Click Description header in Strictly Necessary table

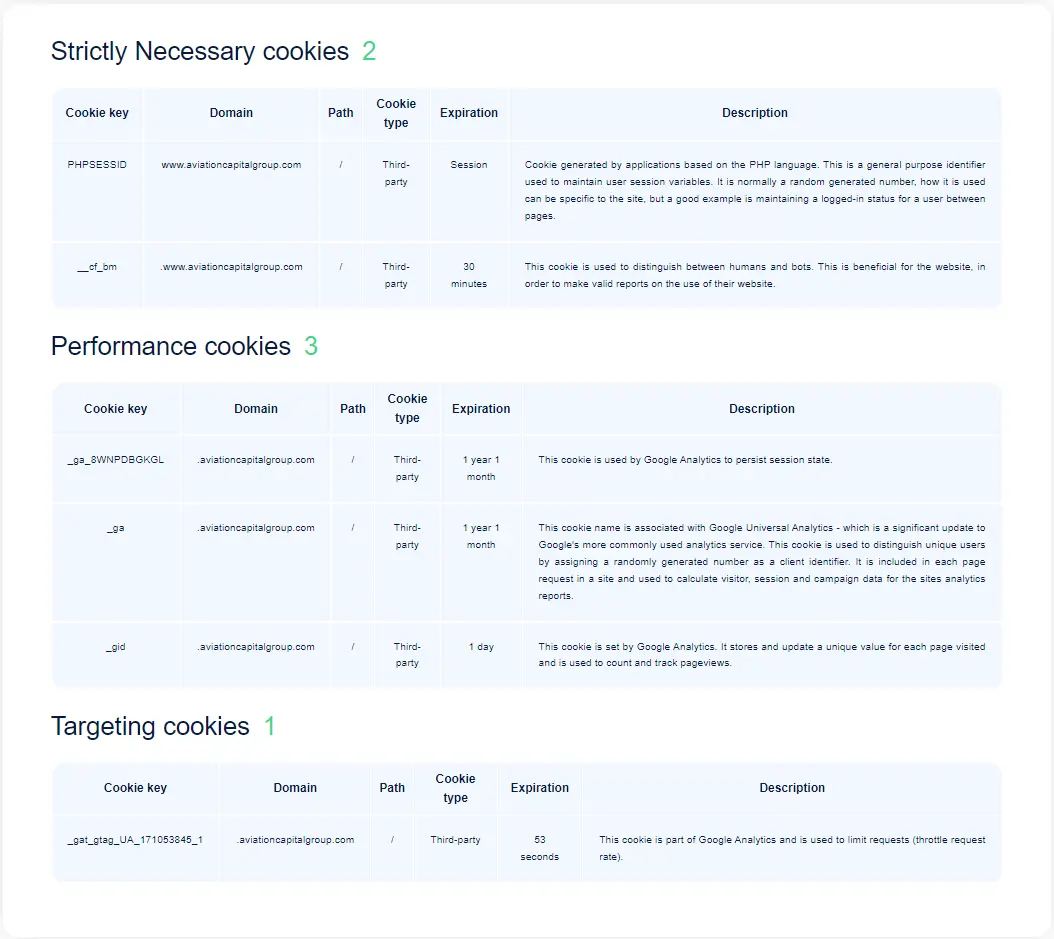755,113
